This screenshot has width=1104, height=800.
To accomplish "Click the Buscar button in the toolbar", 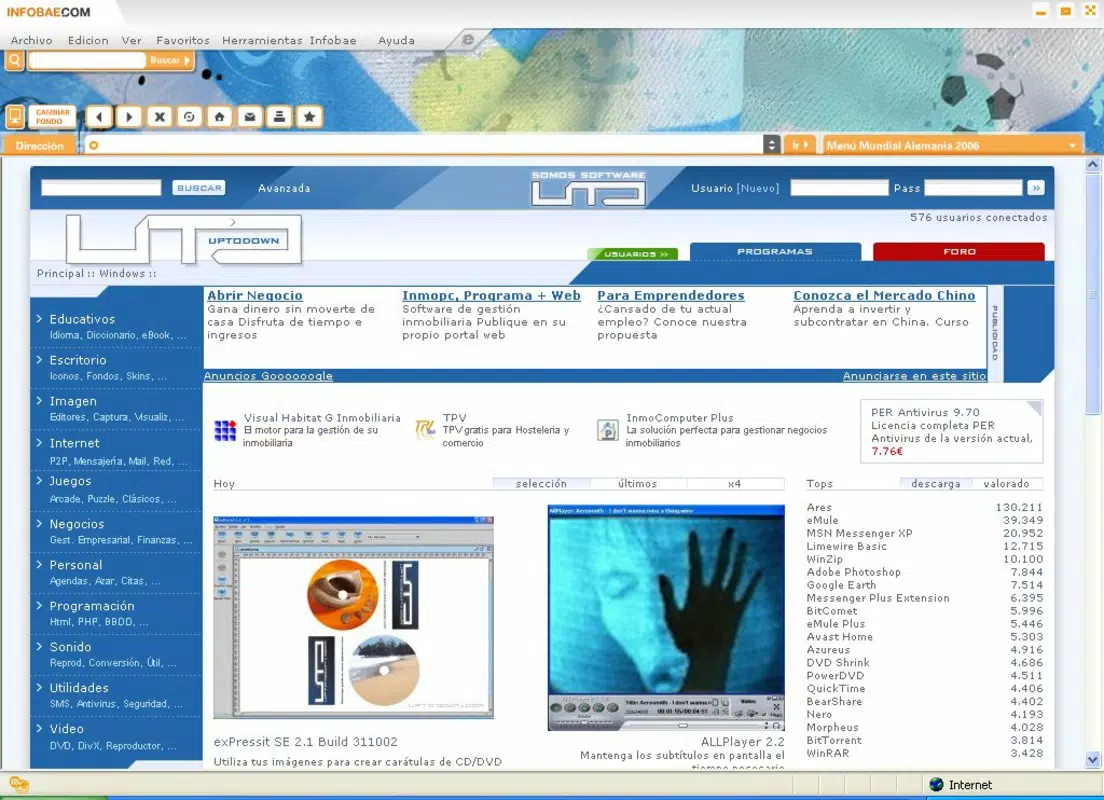I will click(x=170, y=61).
